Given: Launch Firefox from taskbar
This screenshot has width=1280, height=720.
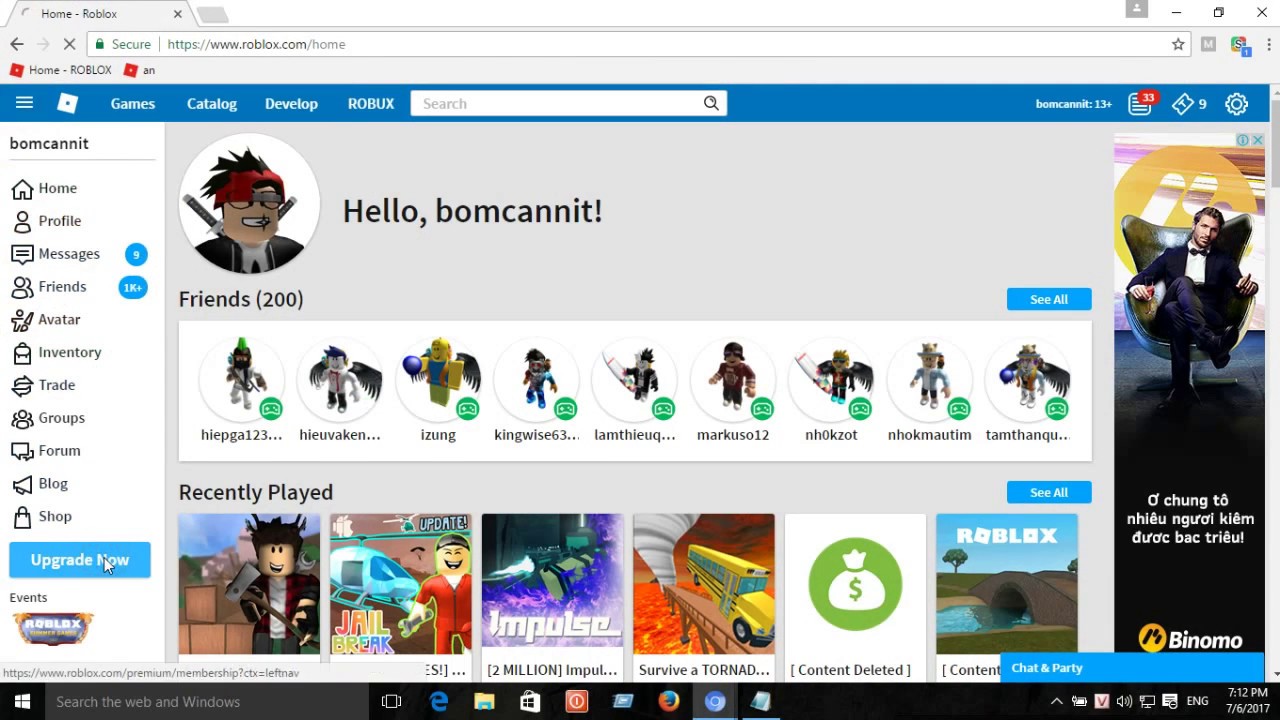Looking at the screenshot, I should (669, 702).
